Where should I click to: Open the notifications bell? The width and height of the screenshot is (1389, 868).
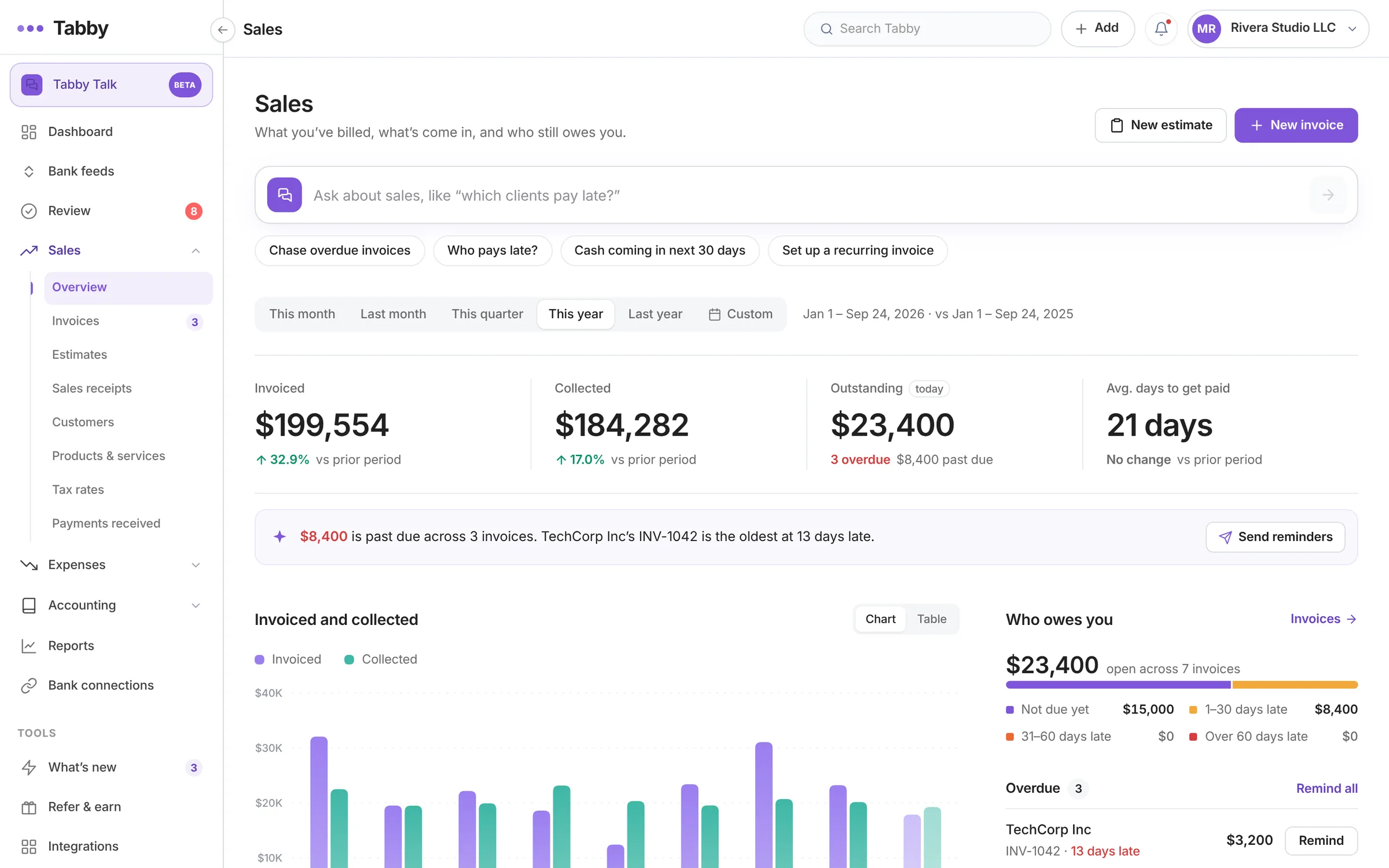(x=1162, y=28)
